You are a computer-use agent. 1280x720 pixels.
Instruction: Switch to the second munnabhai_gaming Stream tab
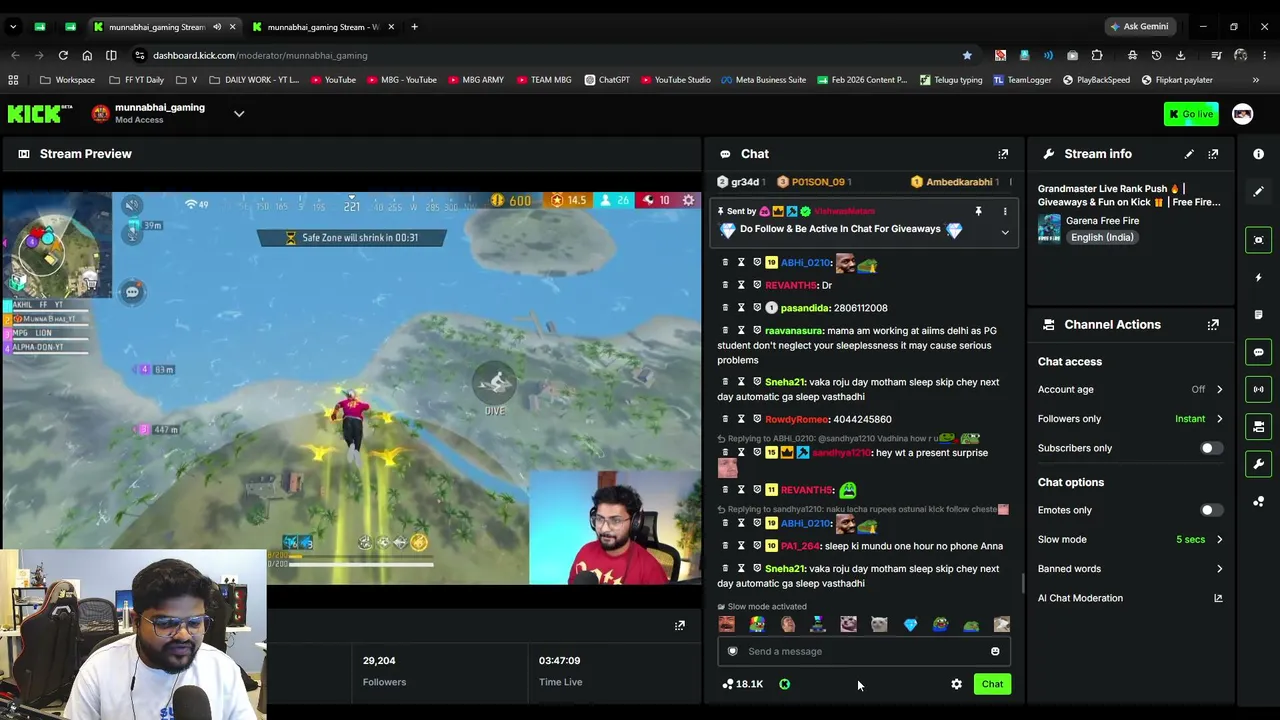[324, 27]
